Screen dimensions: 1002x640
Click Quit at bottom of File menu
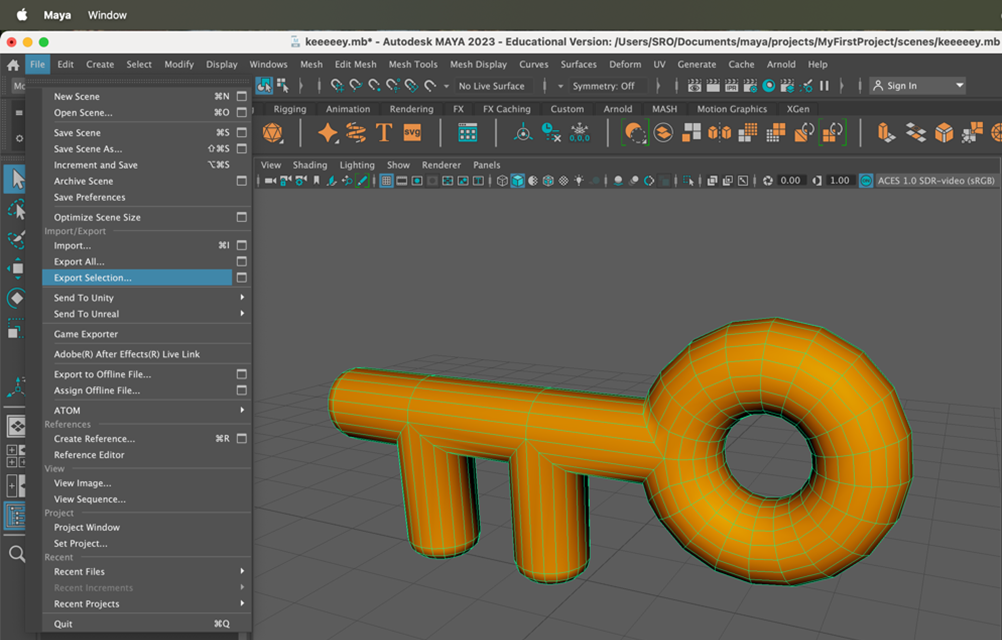(x=63, y=624)
